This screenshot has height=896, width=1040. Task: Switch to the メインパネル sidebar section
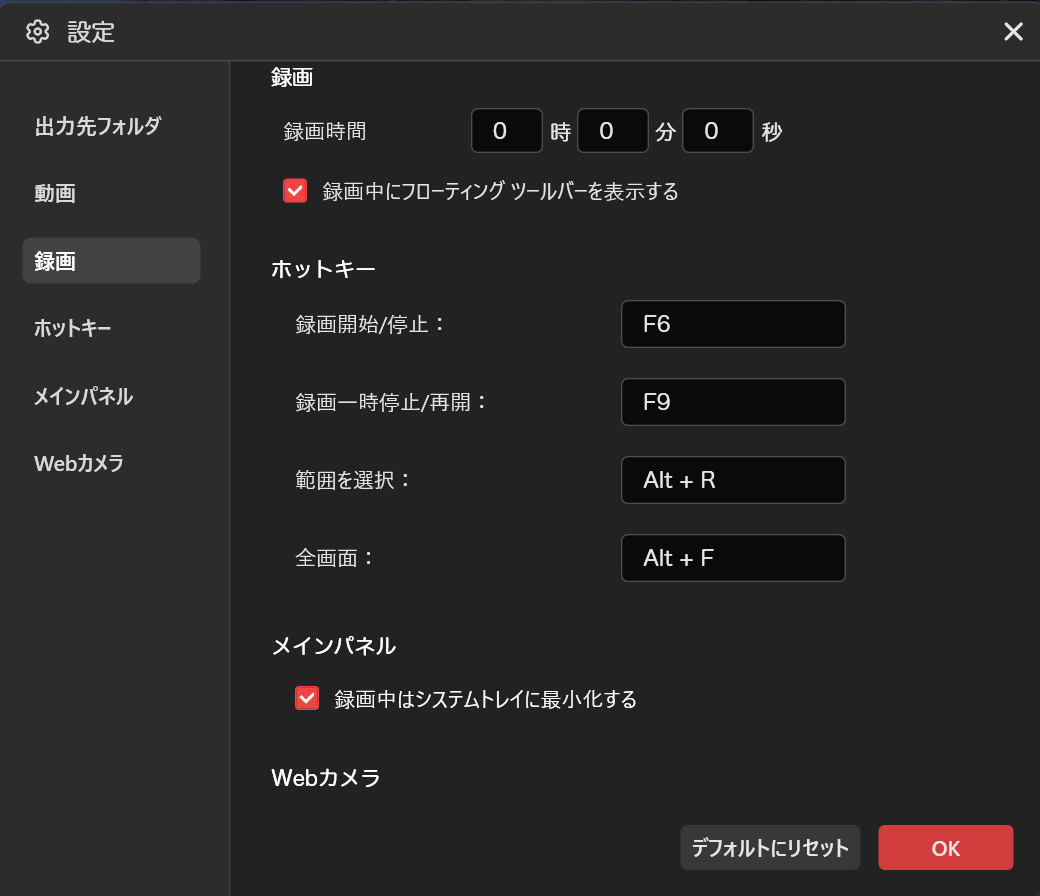click(x=83, y=396)
